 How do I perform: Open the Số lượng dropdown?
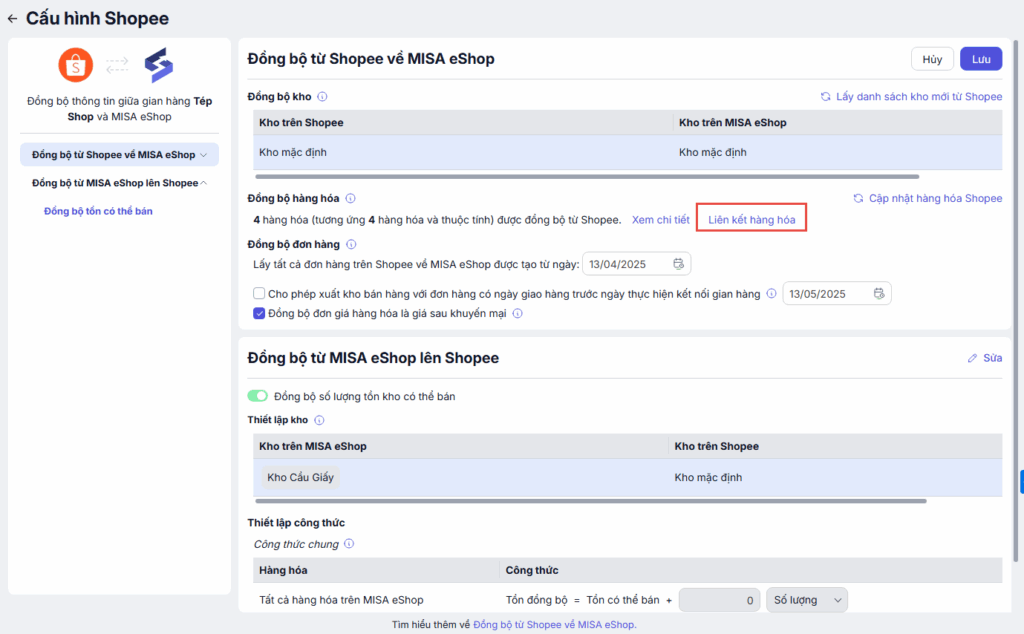pos(808,600)
